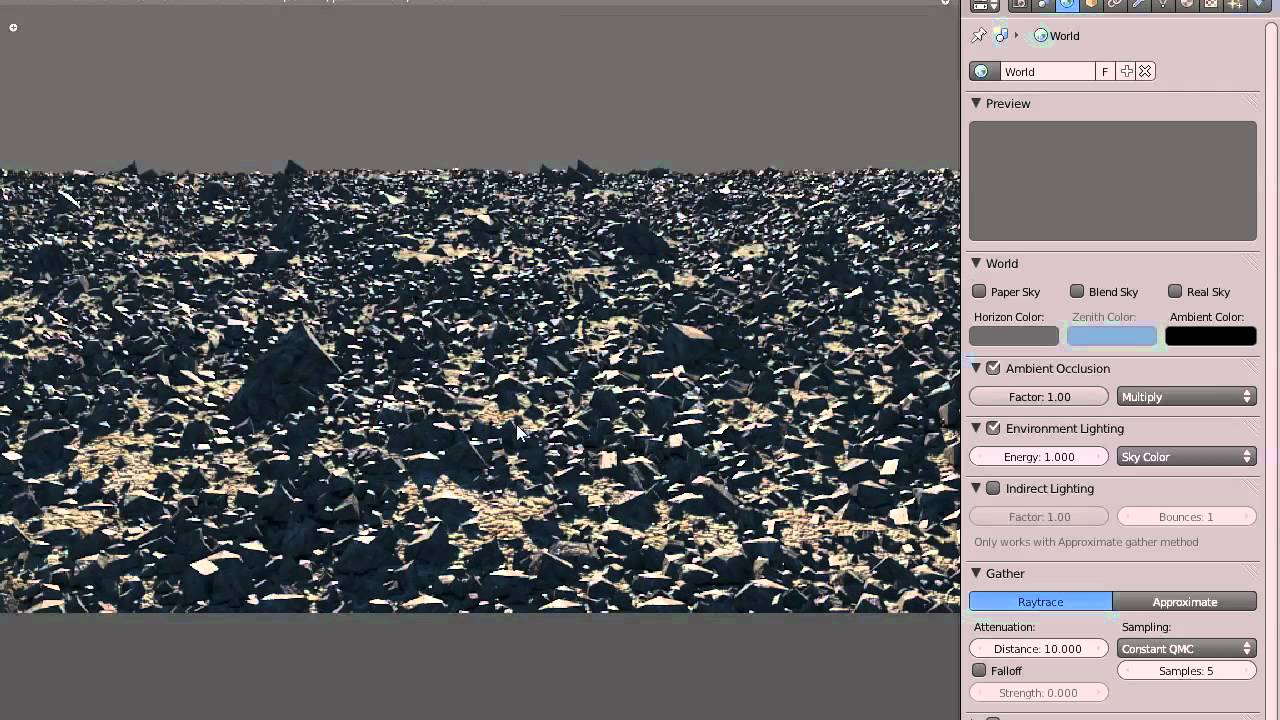Click the Bounces 1 field
This screenshot has height=720, width=1280.
(x=1187, y=517)
